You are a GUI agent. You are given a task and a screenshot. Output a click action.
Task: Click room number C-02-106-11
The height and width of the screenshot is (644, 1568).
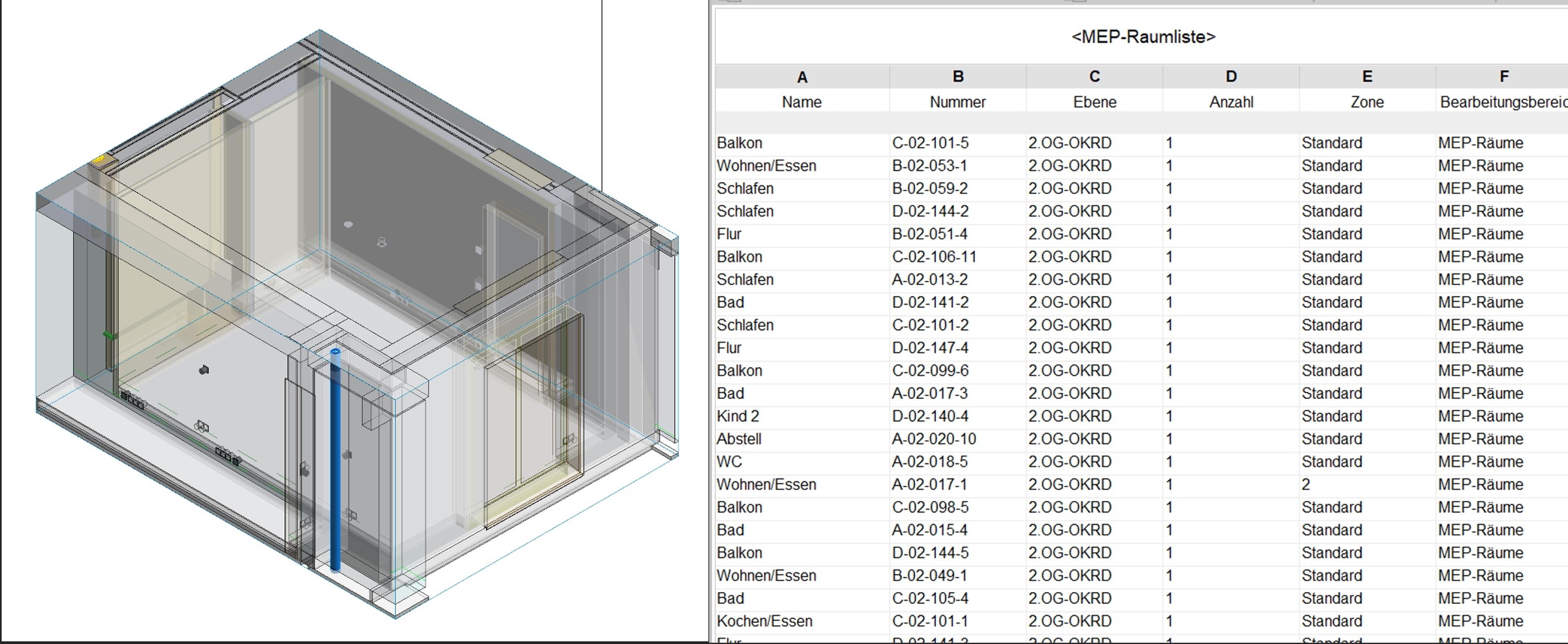coord(934,257)
